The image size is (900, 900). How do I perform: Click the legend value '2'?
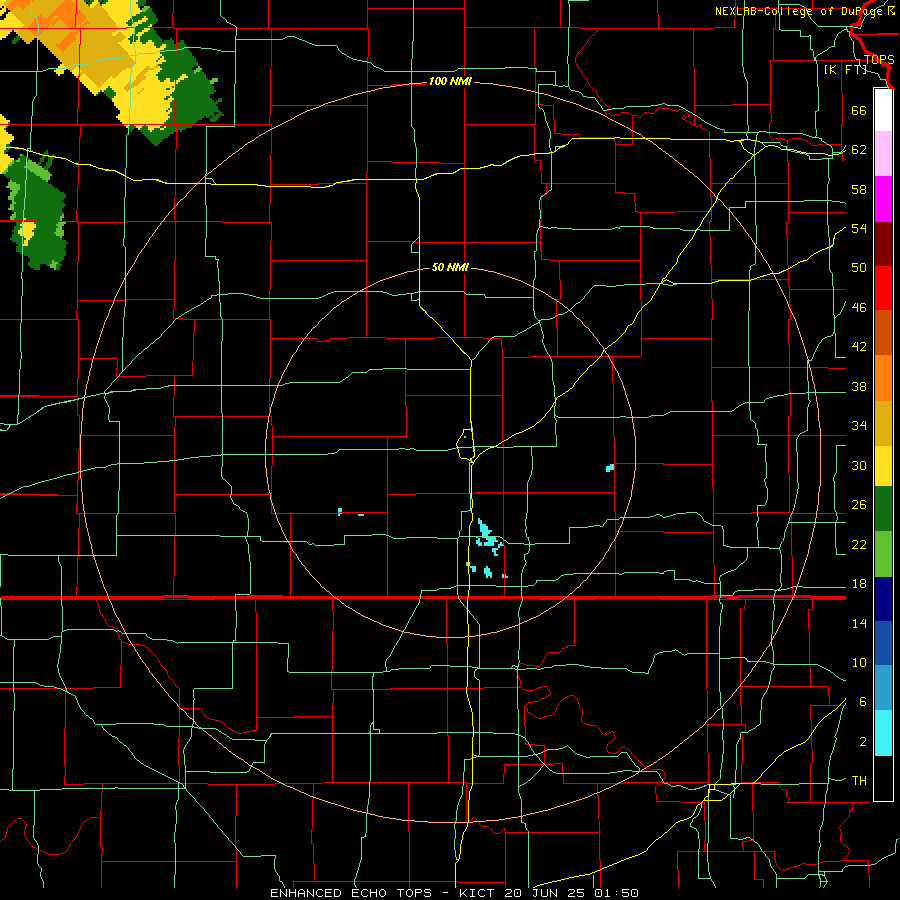coord(863,742)
